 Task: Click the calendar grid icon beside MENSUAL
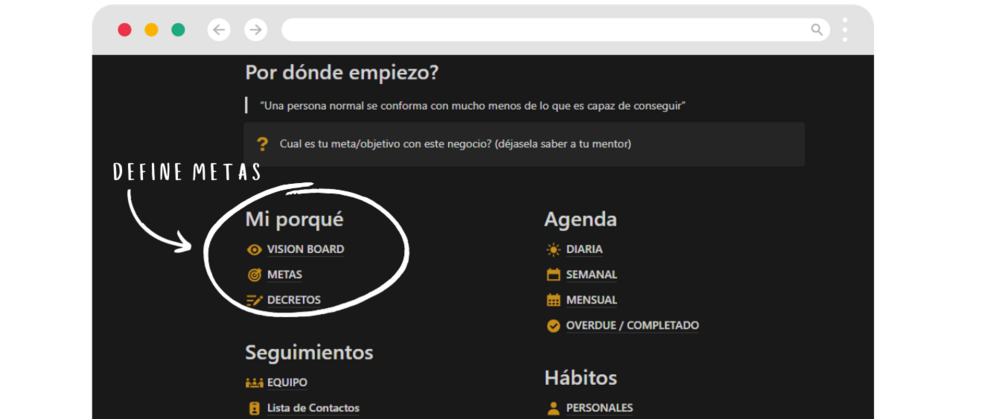553,300
